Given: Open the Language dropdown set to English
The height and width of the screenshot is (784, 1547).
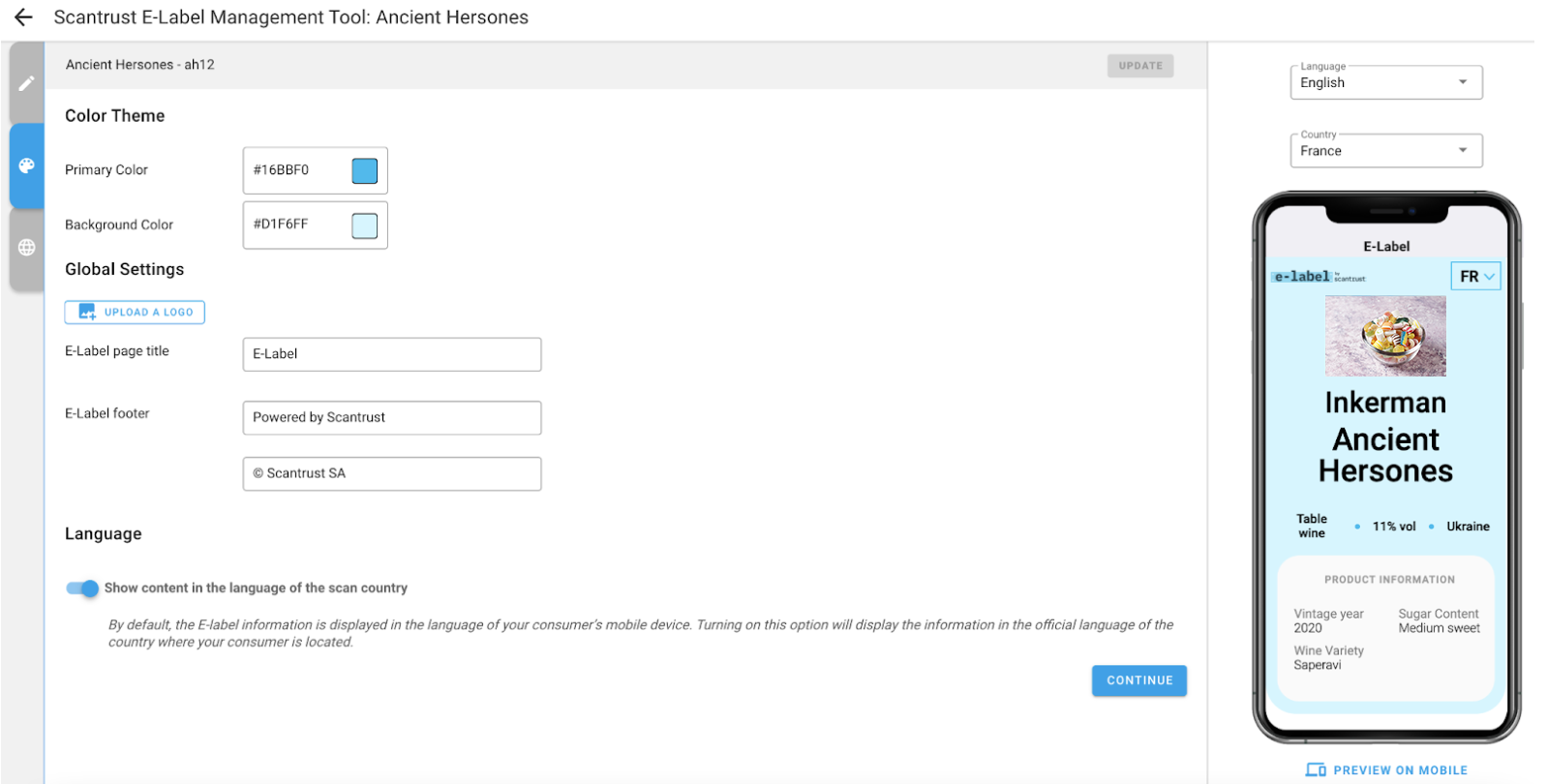Looking at the screenshot, I should pyautogui.click(x=1385, y=82).
